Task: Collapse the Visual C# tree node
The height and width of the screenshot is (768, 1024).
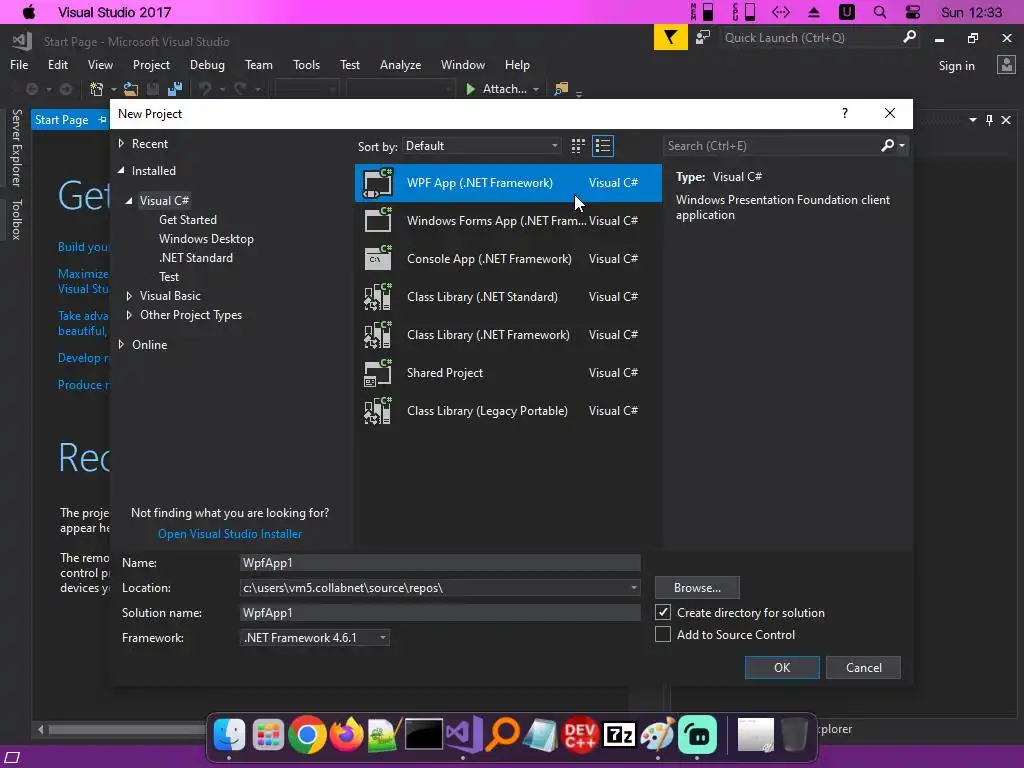Action: (129, 200)
